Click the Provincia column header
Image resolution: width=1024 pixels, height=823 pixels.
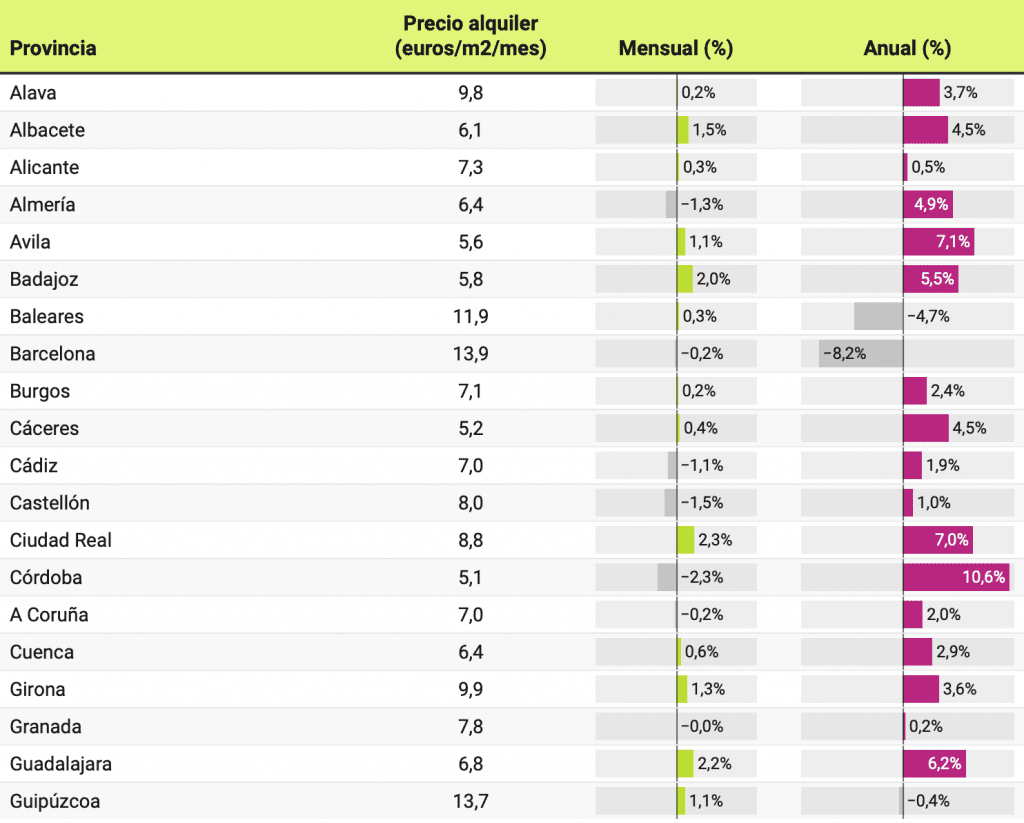click(x=53, y=48)
